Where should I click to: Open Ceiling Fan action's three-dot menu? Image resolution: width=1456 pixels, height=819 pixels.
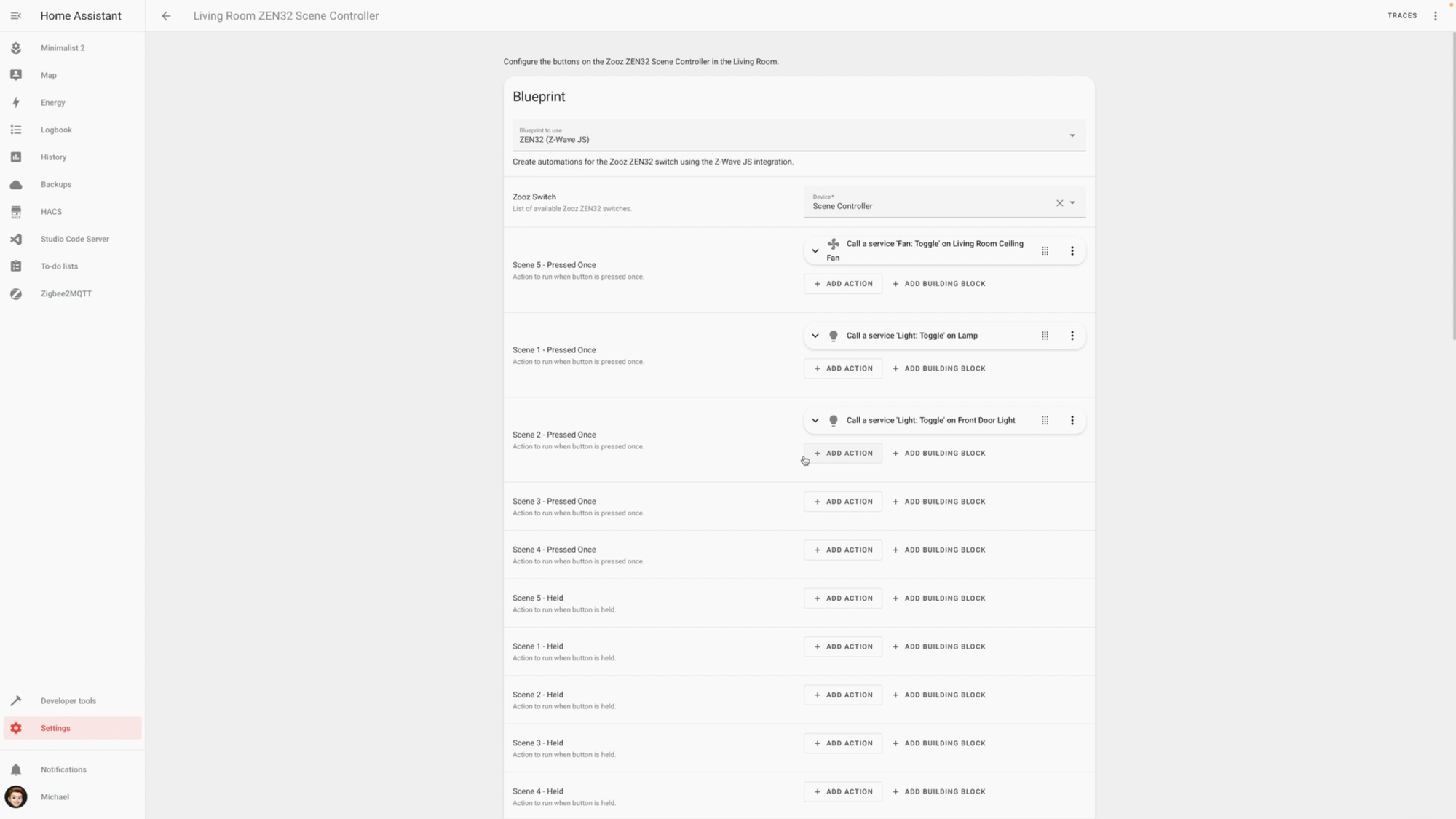click(x=1072, y=250)
